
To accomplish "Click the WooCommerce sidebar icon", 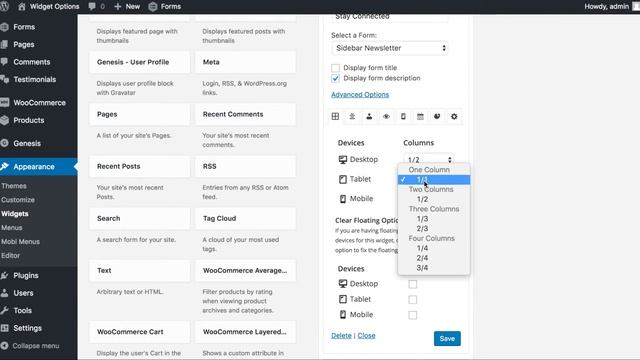I will (4, 102).
